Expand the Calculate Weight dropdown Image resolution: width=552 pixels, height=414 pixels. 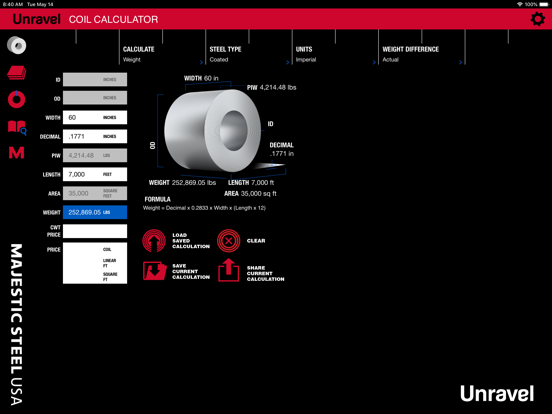[x=162, y=55]
